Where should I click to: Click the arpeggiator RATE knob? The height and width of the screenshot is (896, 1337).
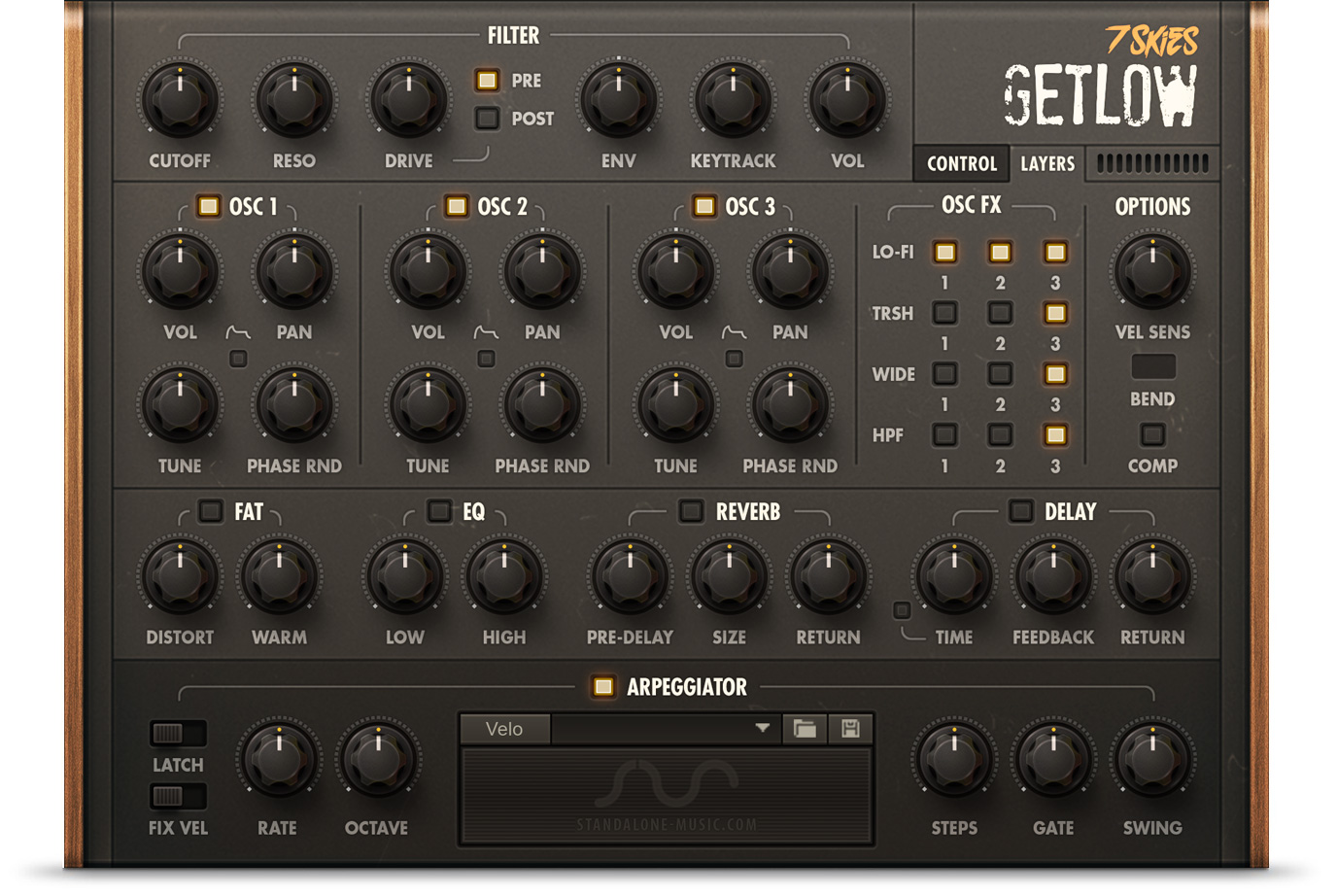[279, 760]
